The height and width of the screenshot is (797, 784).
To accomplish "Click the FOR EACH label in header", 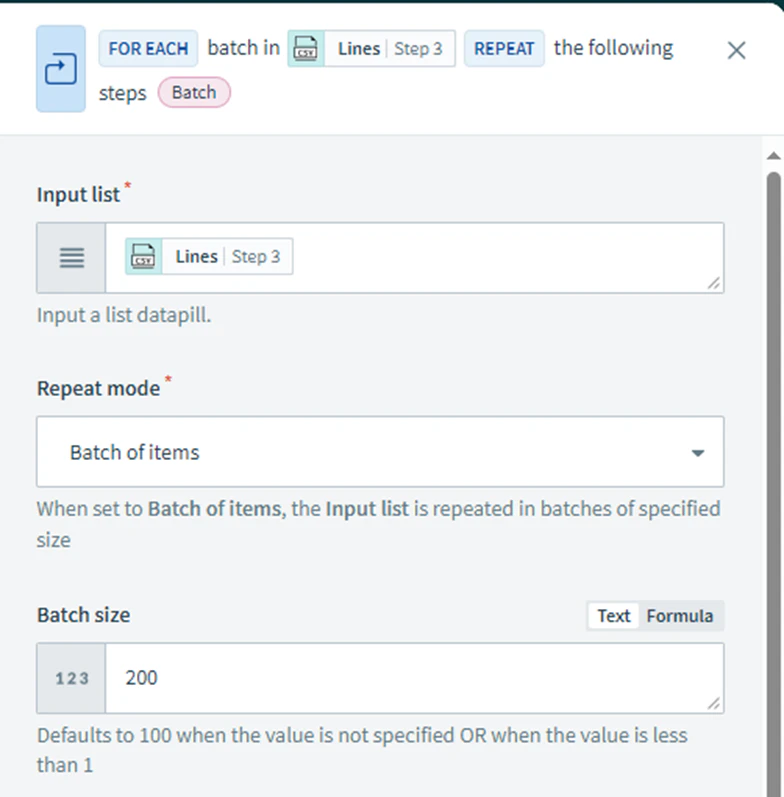I will [x=148, y=48].
